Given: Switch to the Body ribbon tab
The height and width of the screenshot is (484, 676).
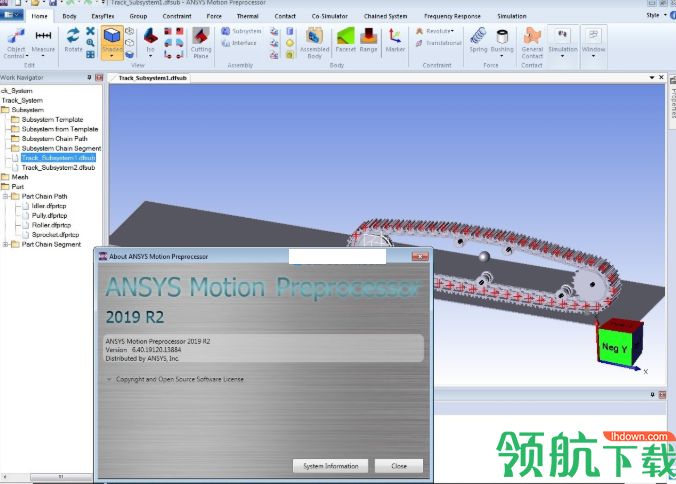Looking at the screenshot, I should click(69, 16).
